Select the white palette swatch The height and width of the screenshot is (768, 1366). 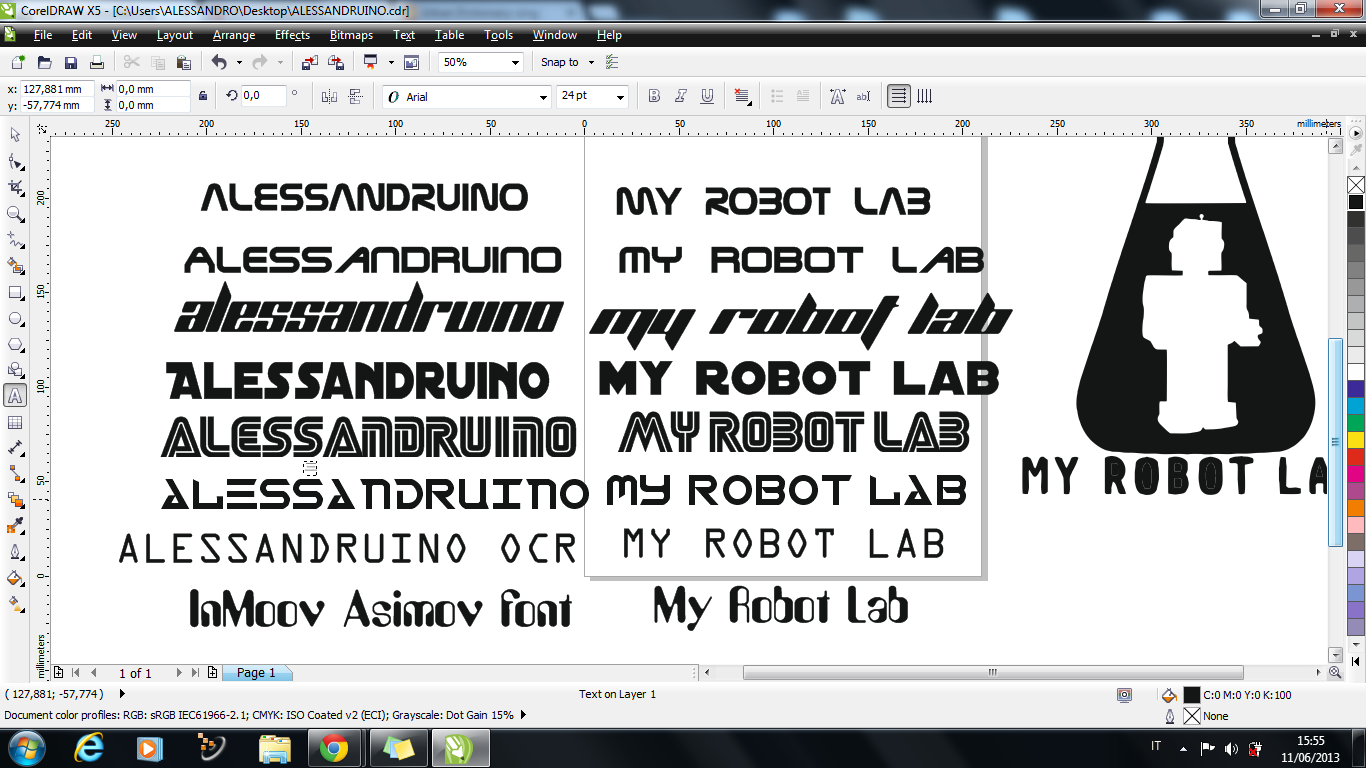pos(1356,372)
